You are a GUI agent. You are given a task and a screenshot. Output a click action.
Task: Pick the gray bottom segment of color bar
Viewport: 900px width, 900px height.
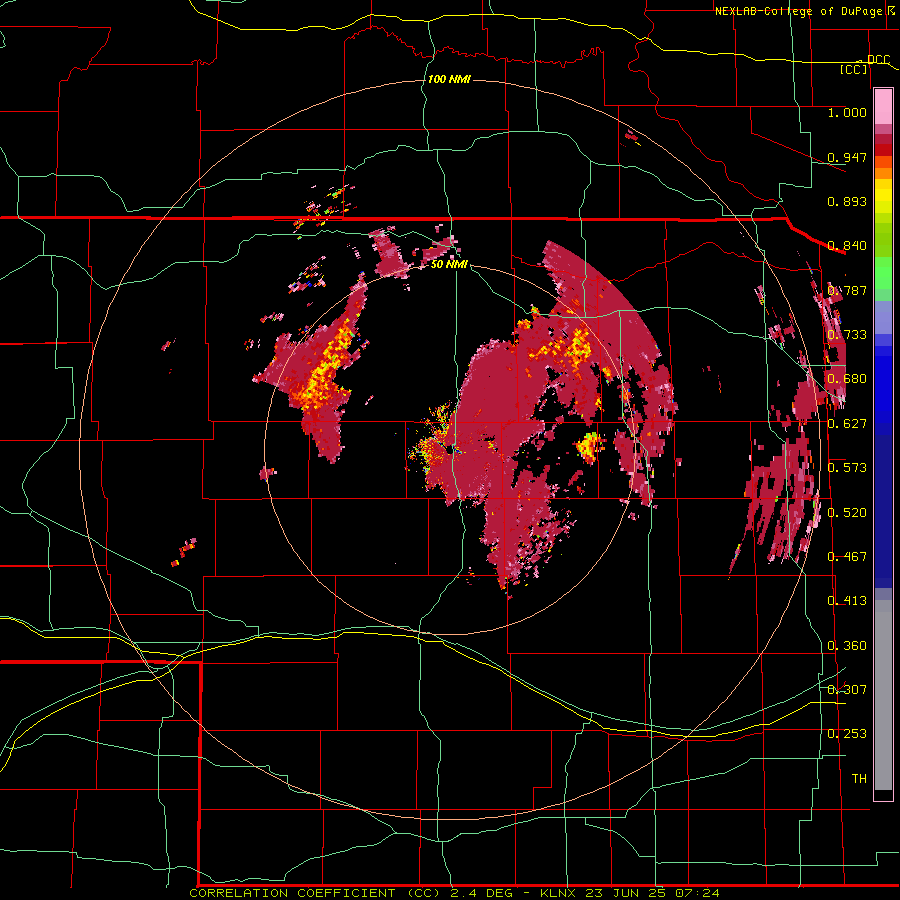(x=883, y=695)
